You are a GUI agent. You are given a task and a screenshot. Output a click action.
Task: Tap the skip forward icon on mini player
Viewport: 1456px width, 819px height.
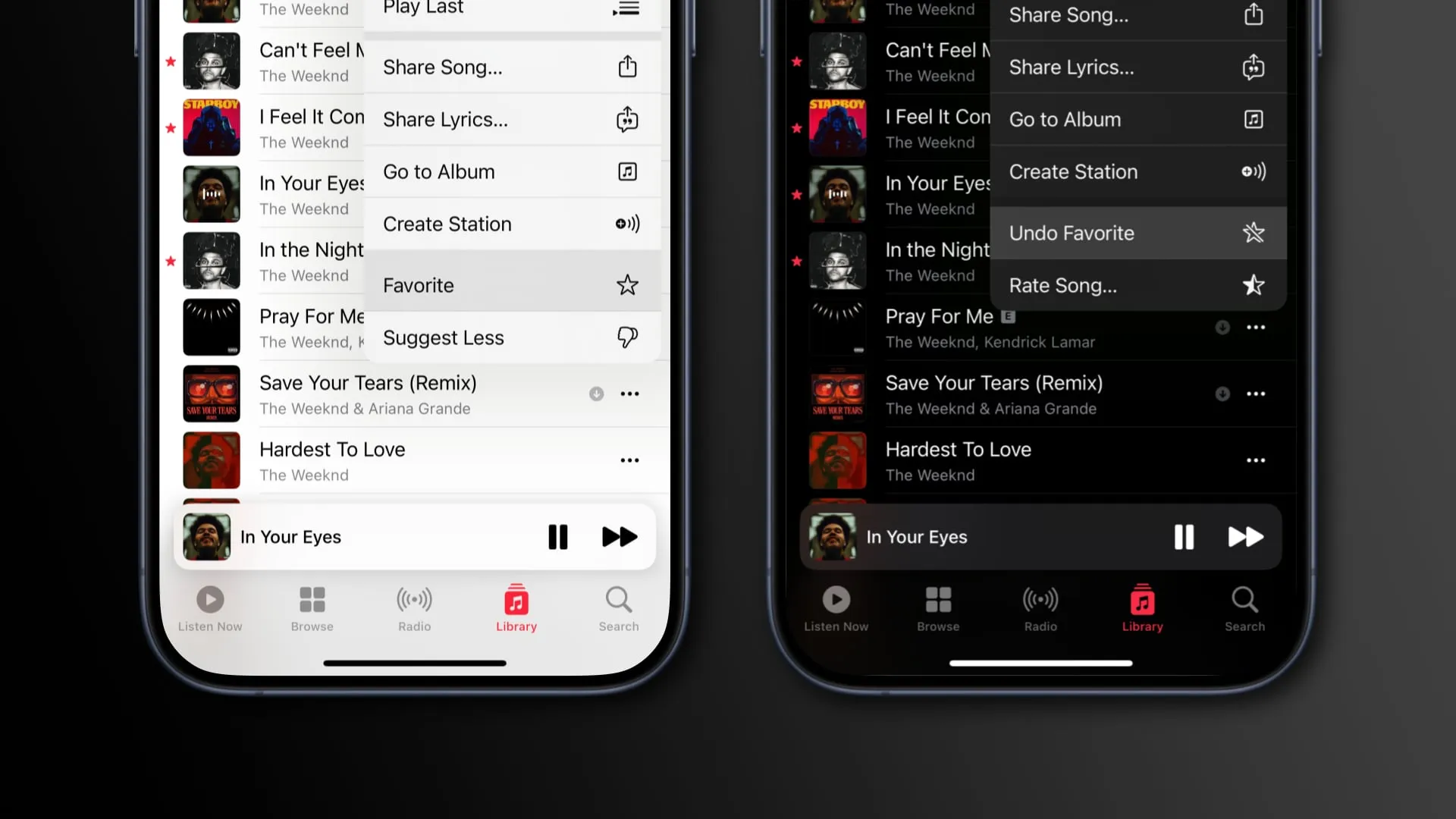[x=619, y=537]
